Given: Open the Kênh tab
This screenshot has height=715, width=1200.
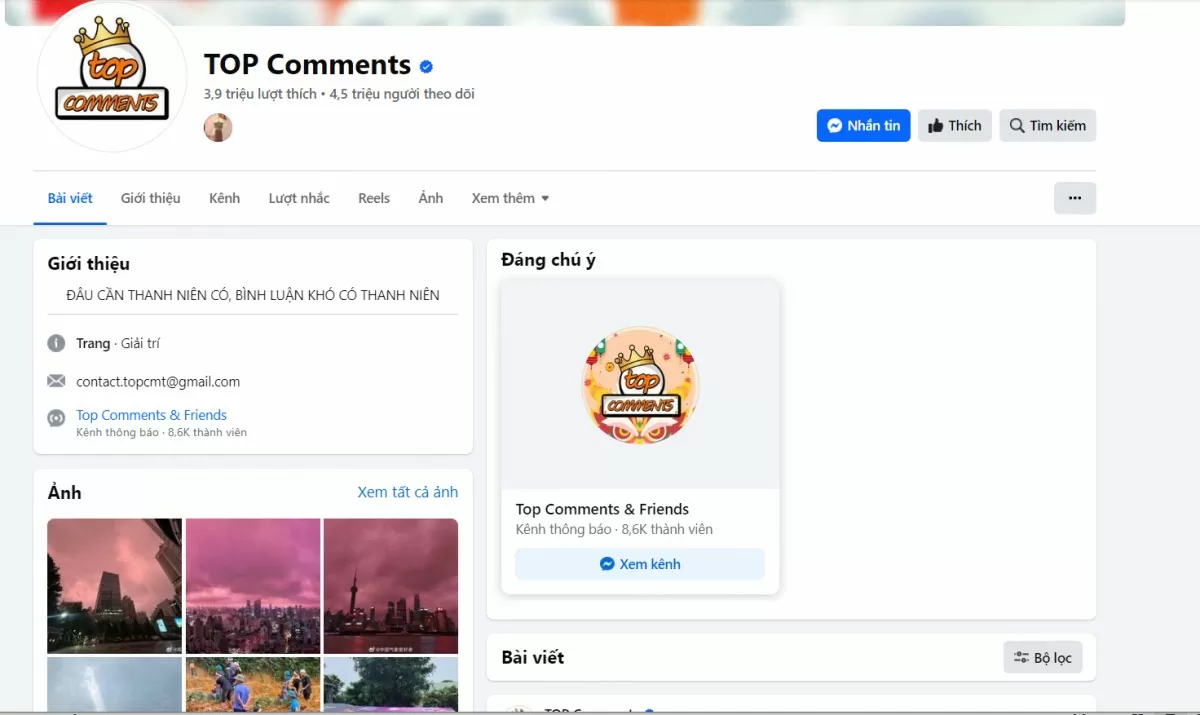Looking at the screenshot, I should click(x=224, y=198).
